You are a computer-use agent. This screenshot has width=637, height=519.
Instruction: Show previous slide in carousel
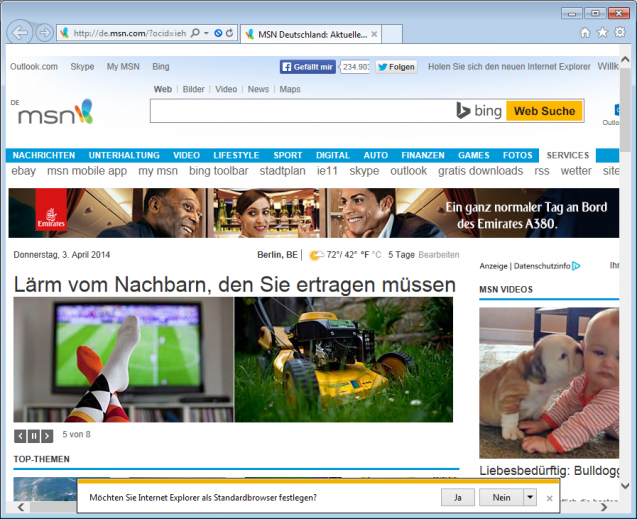pos(20,436)
